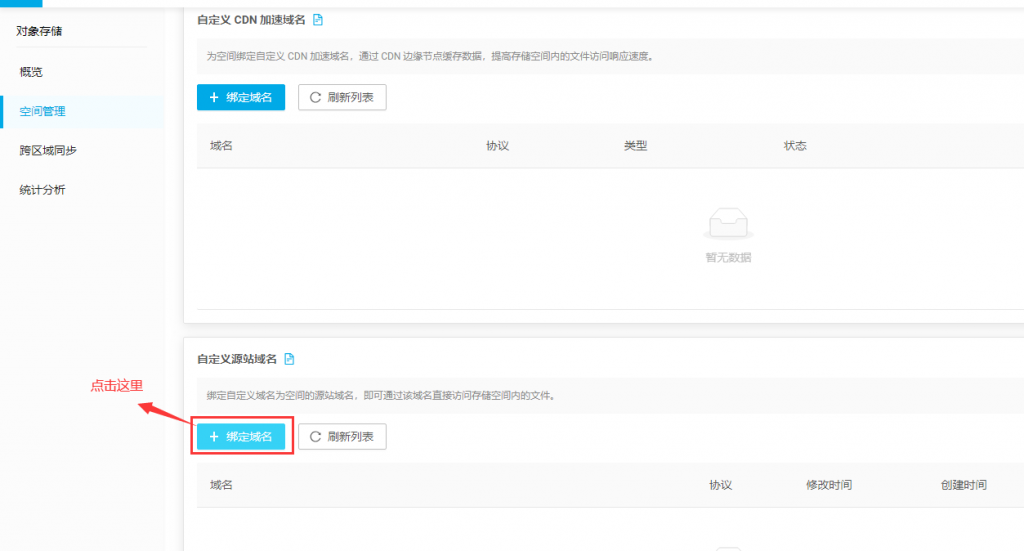Image resolution: width=1024 pixels, height=551 pixels.
Task: Click the 协议 column header in the 源站域名 table
Action: [x=720, y=485]
